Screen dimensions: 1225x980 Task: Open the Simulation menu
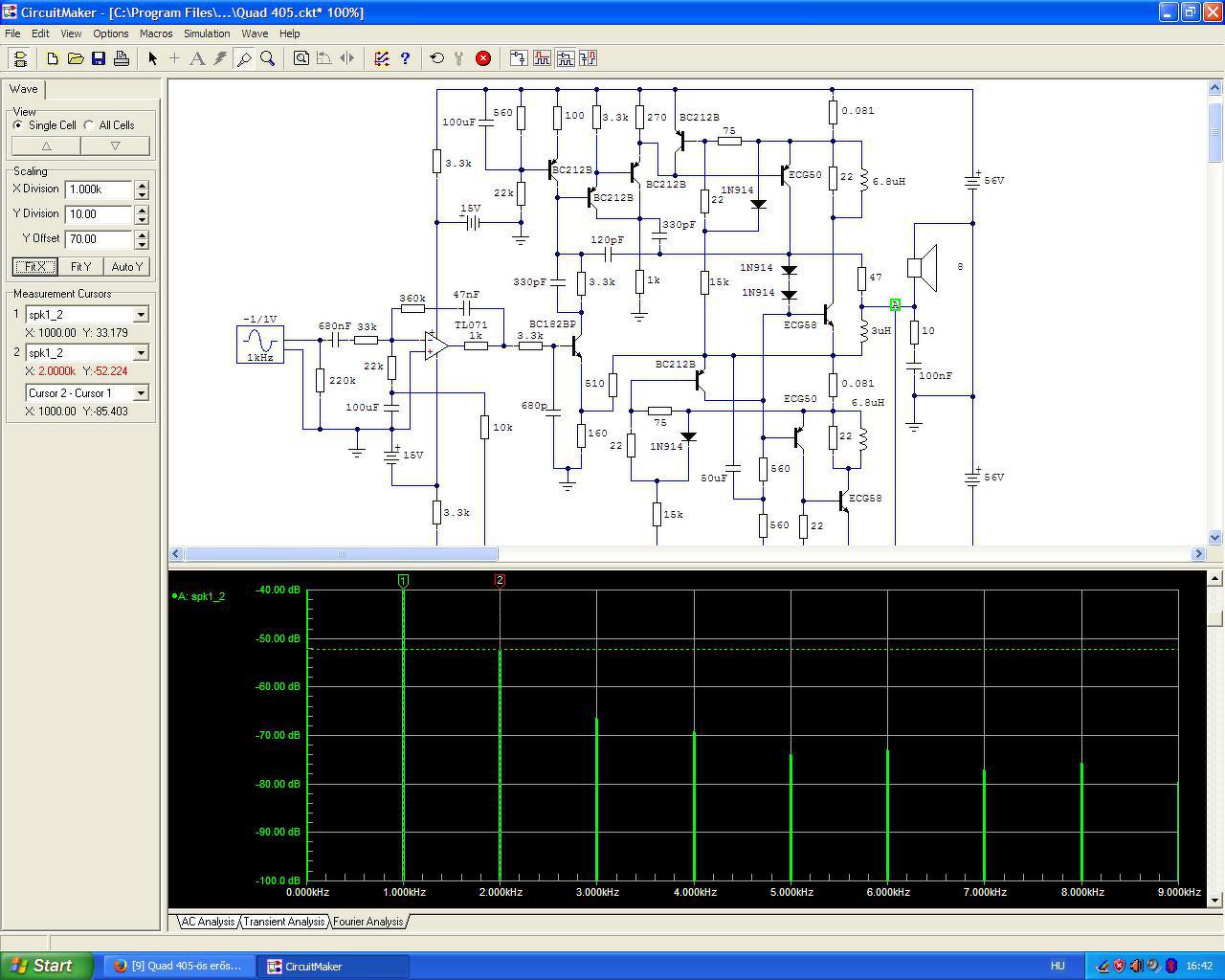coord(207,33)
